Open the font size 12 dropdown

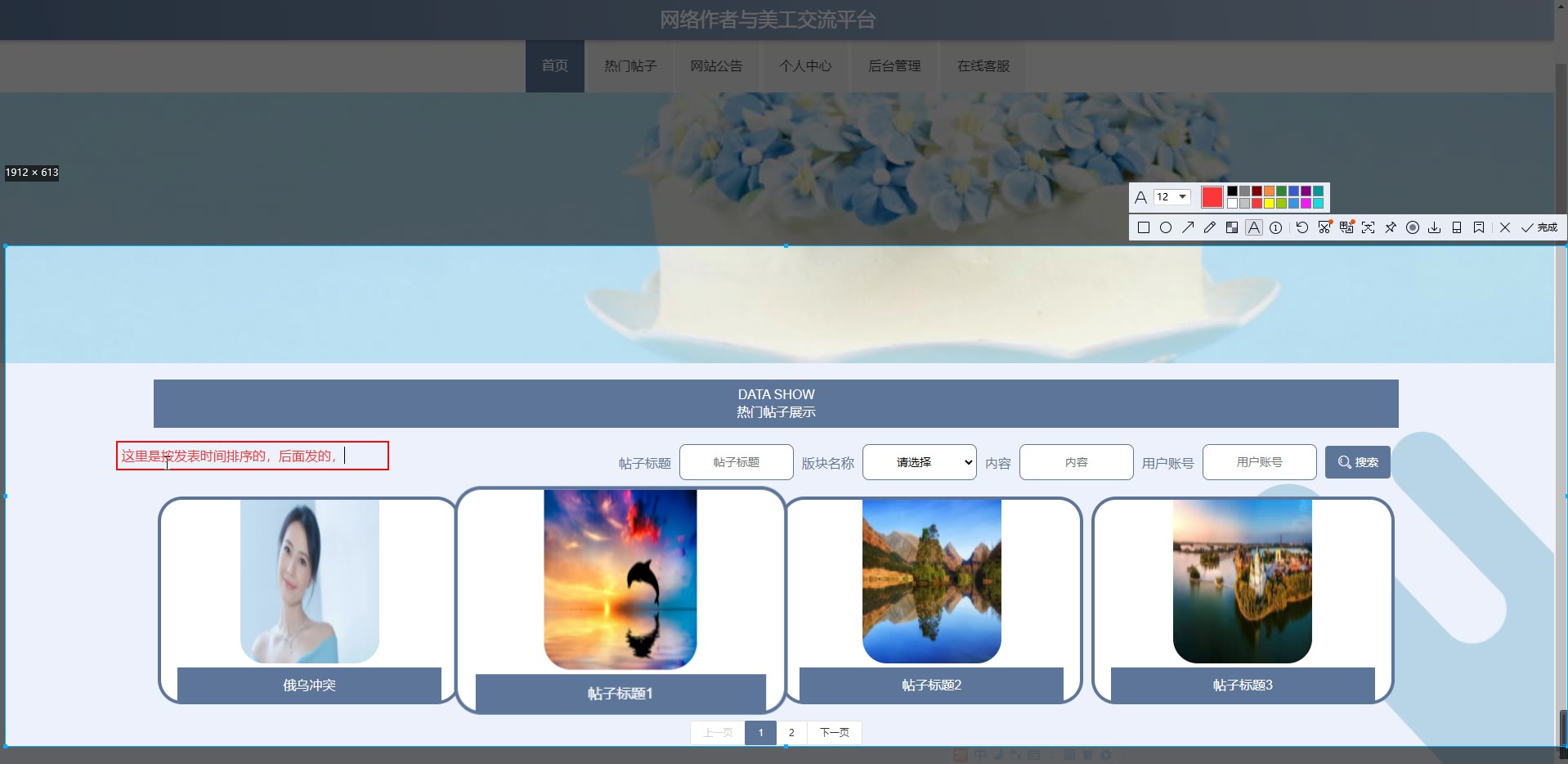tap(1172, 197)
